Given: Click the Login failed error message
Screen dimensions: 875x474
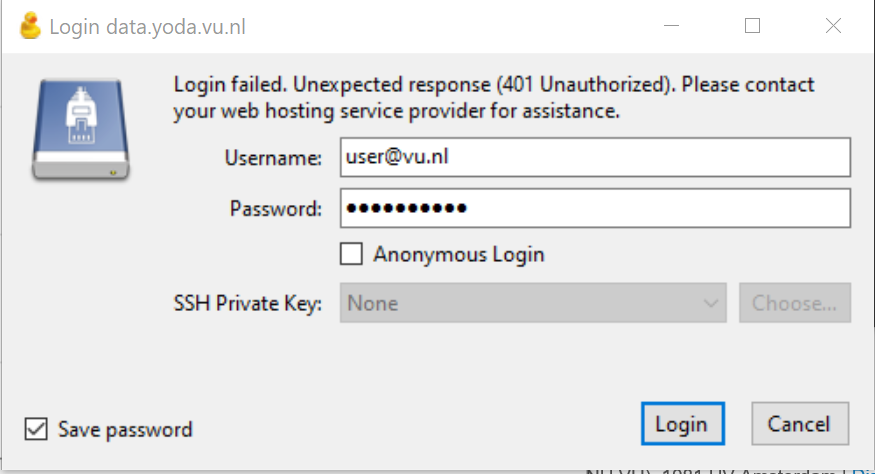Looking at the screenshot, I should pos(494,97).
